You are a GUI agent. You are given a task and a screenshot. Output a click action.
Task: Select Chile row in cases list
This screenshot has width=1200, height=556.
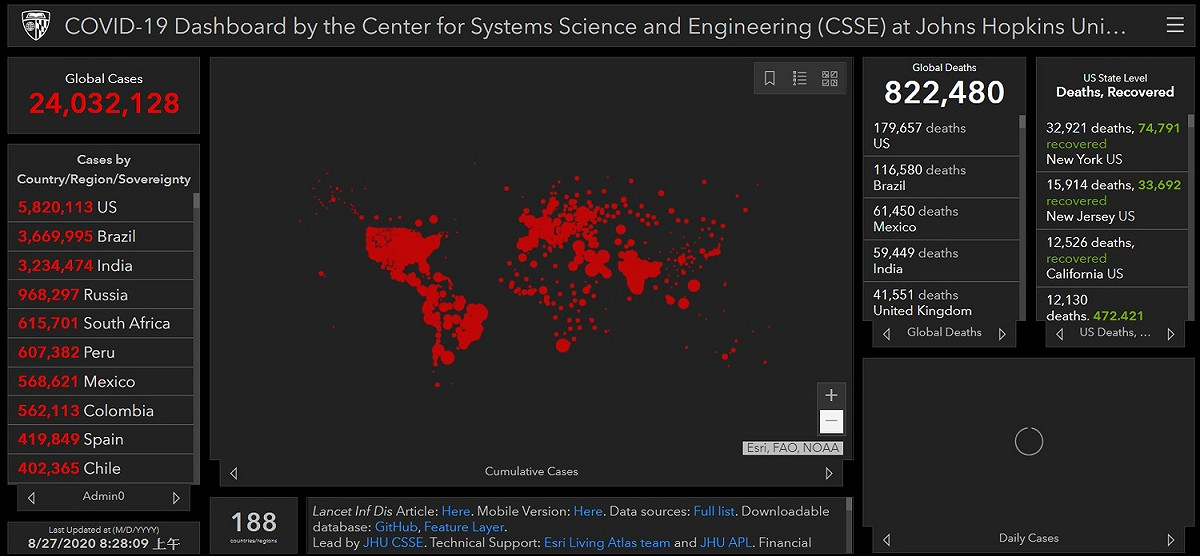[x=100, y=469]
